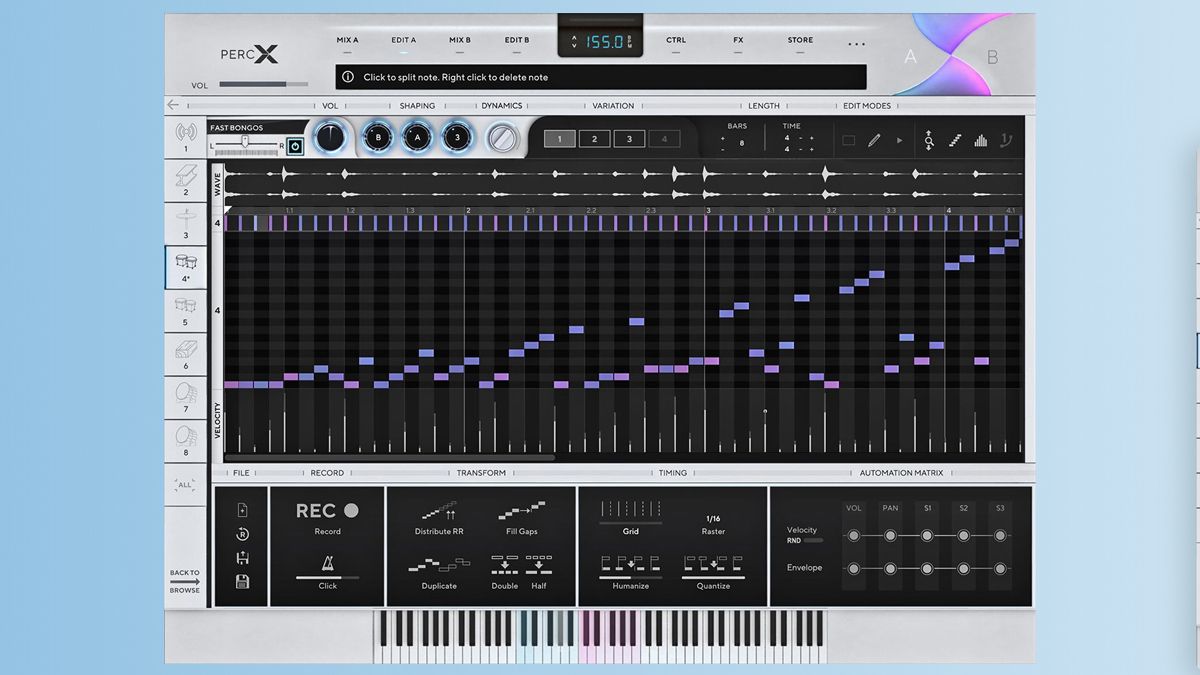Click the import/export file icon
The width and height of the screenshot is (1200, 675).
point(242,558)
